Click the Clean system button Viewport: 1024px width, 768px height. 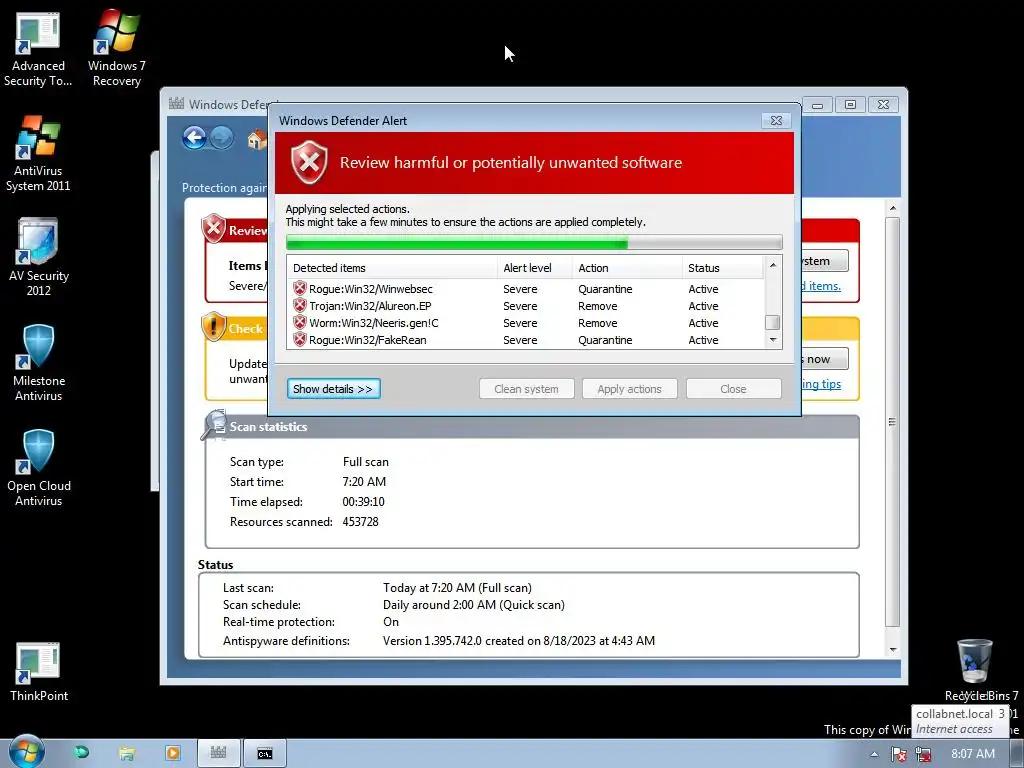pos(526,389)
